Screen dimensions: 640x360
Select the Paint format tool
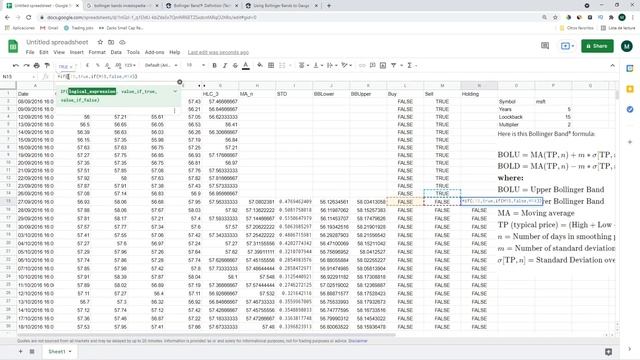(x=47, y=65)
